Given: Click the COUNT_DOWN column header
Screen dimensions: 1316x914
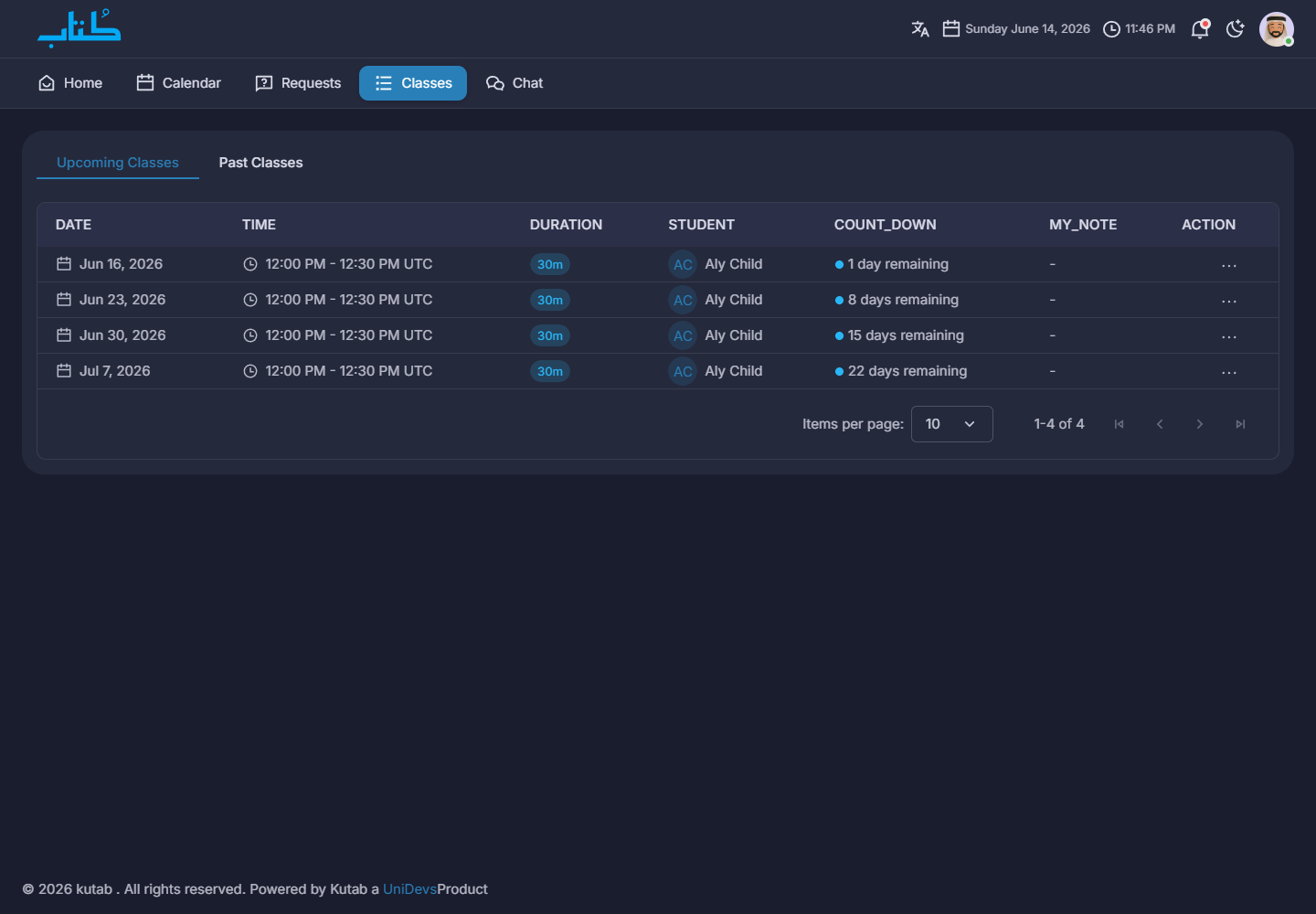Looking at the screenshot, I should click(x=885, y=225).
